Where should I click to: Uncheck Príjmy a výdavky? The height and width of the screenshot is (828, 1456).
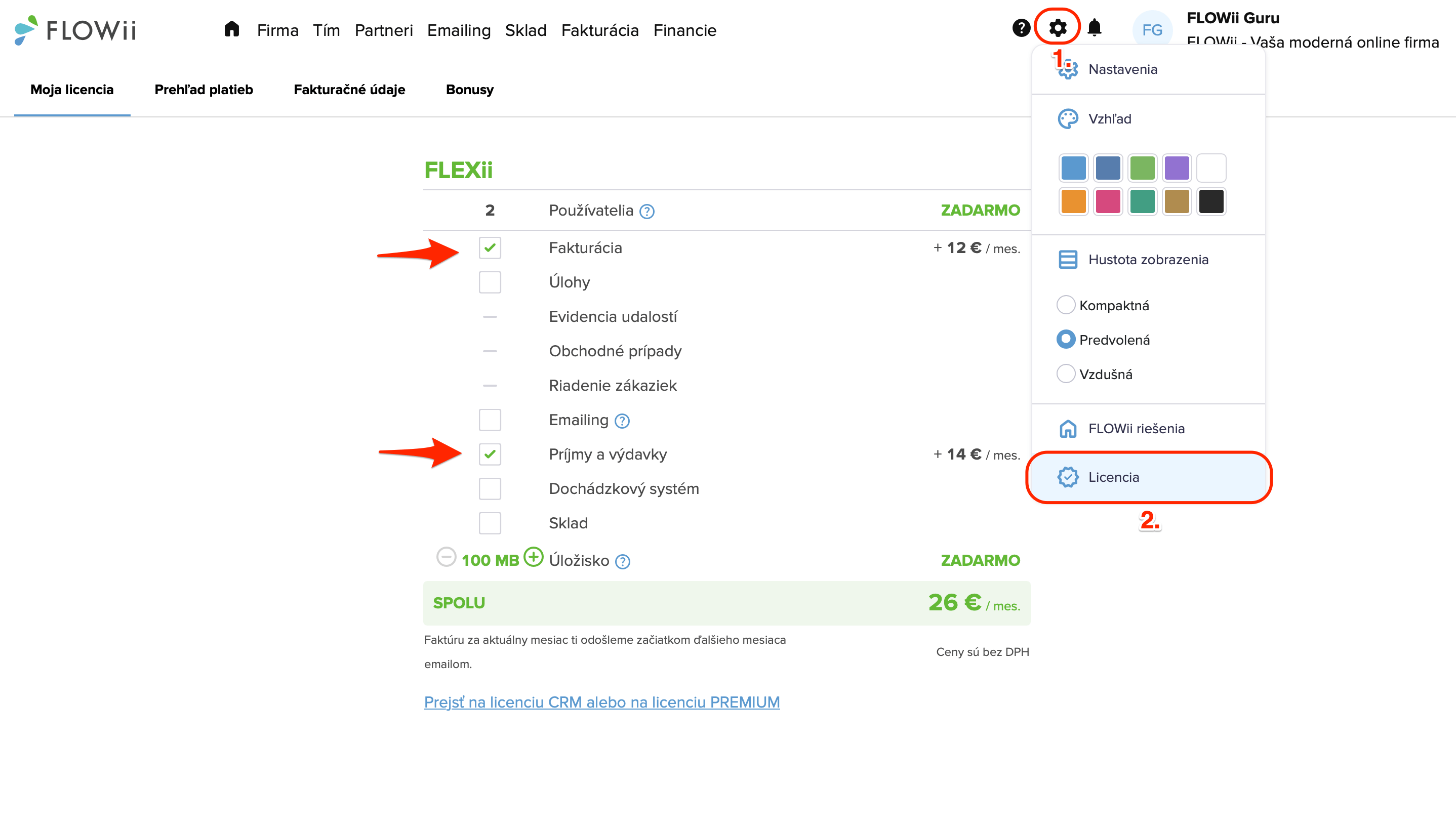tap(490, 454)
